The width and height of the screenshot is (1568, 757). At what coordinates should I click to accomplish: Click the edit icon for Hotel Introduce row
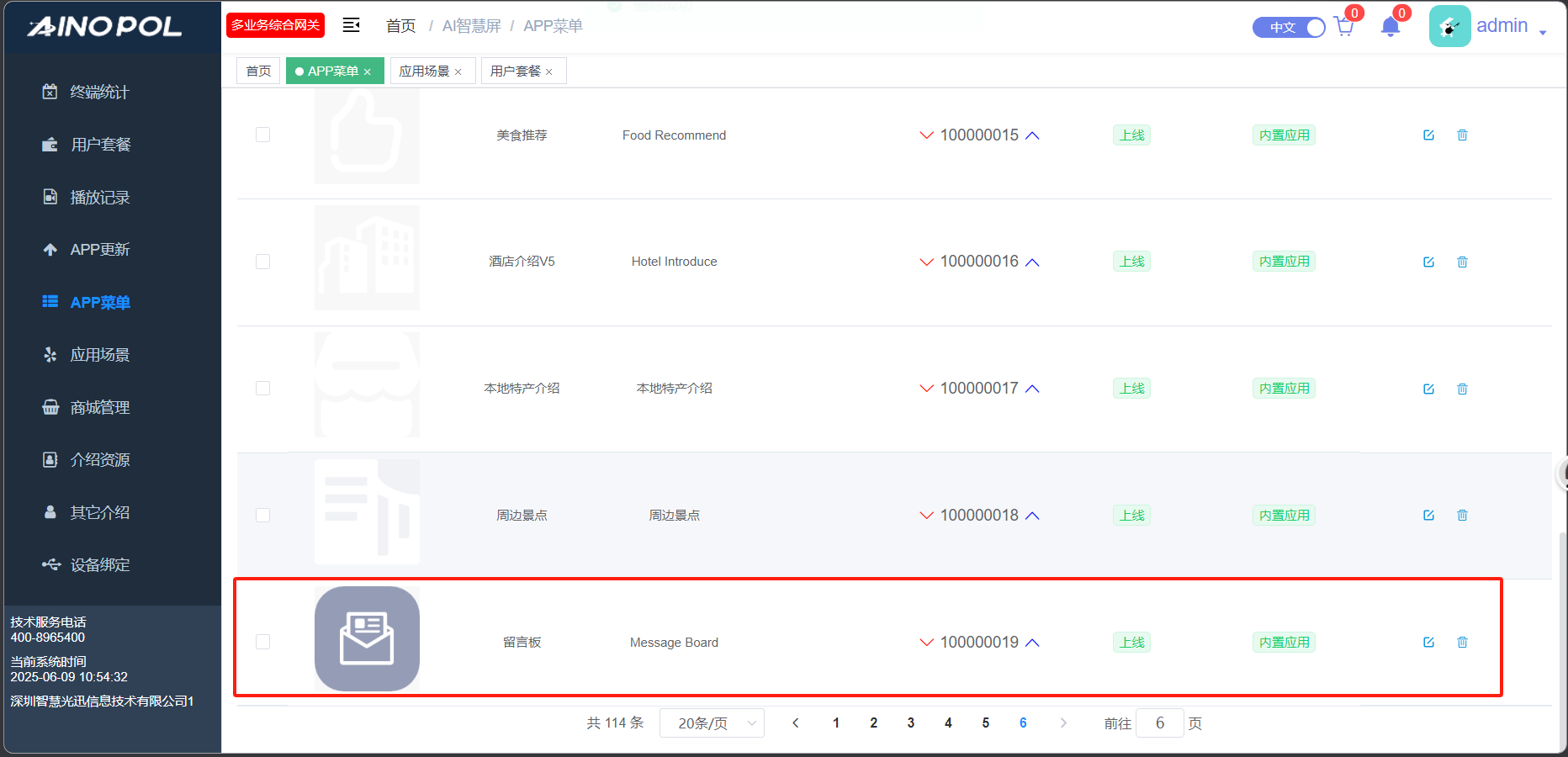[x=1428, y=262]
